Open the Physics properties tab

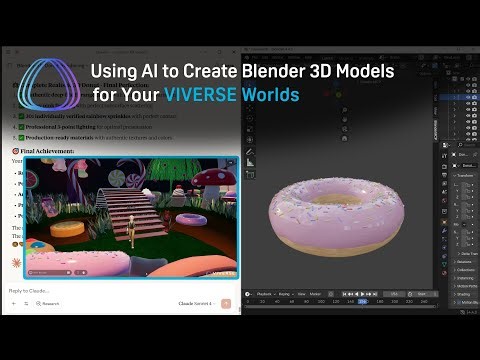[x=444, y=247]
